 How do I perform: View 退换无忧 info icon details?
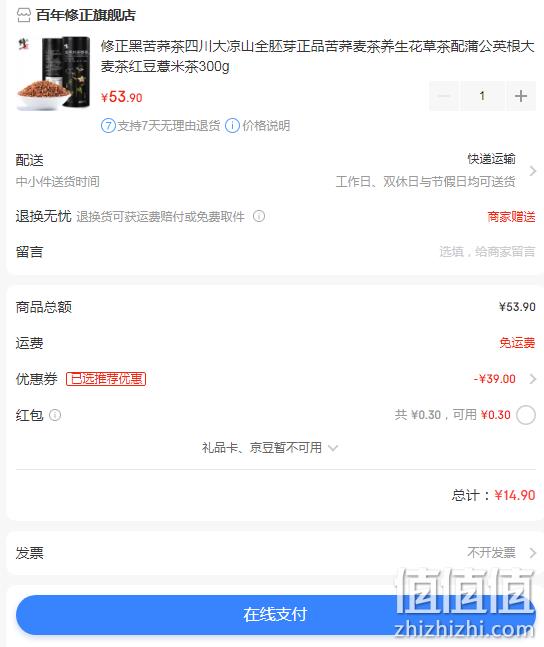259,216
